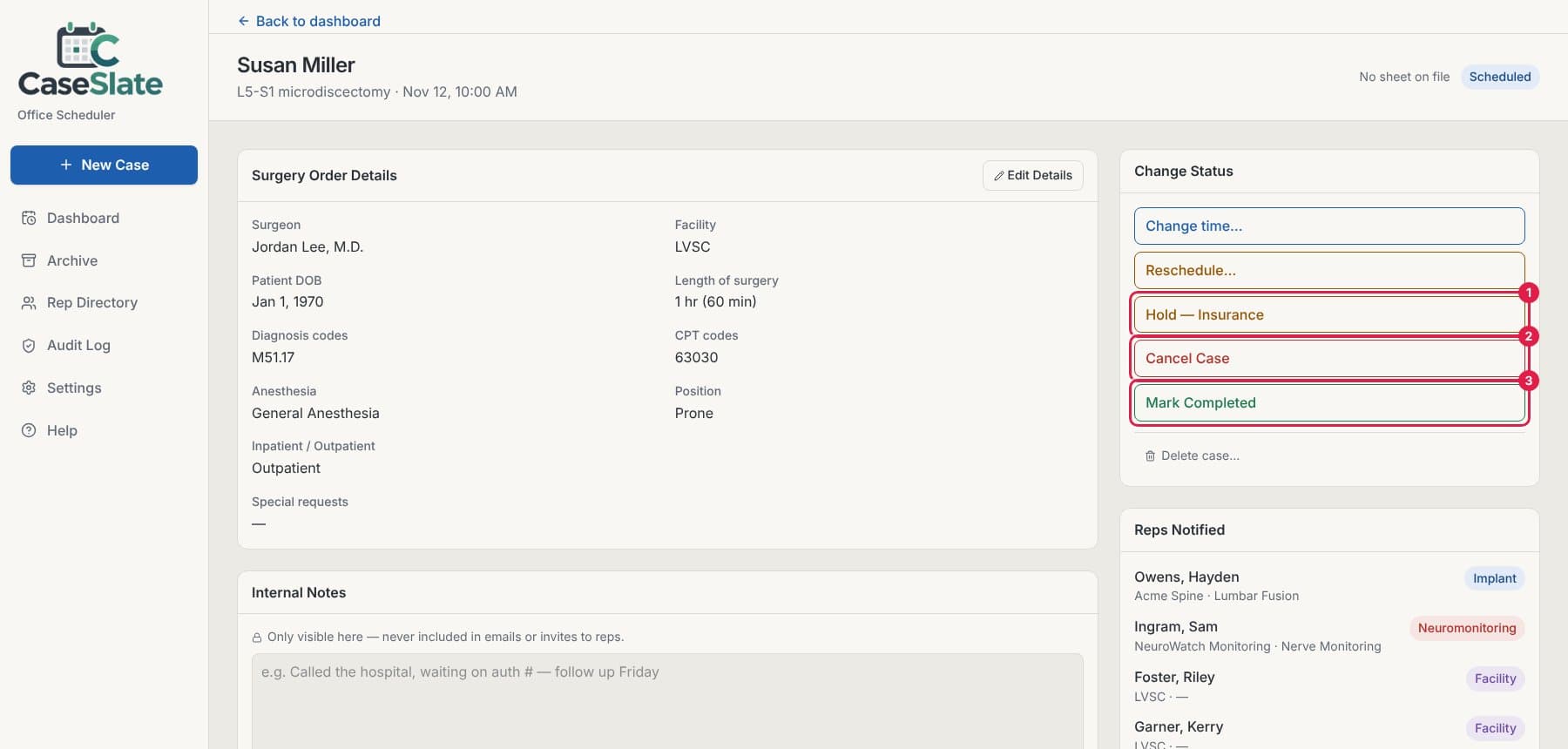Select rep name Garner, Kerry

[x=1179, y=726]
